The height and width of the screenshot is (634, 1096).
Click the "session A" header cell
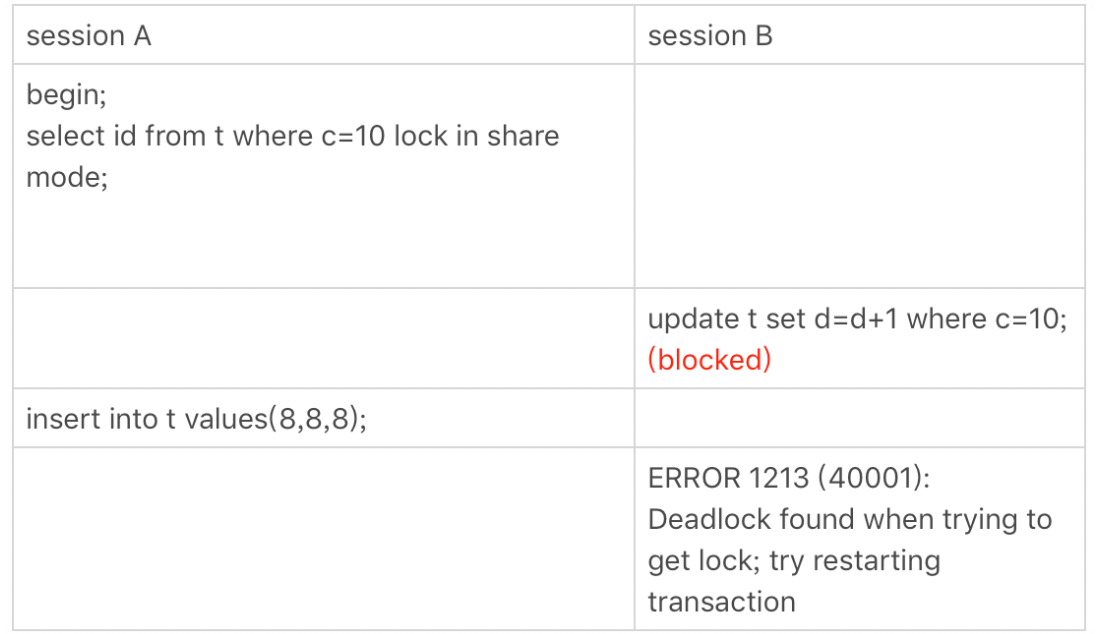coord(89,37)
